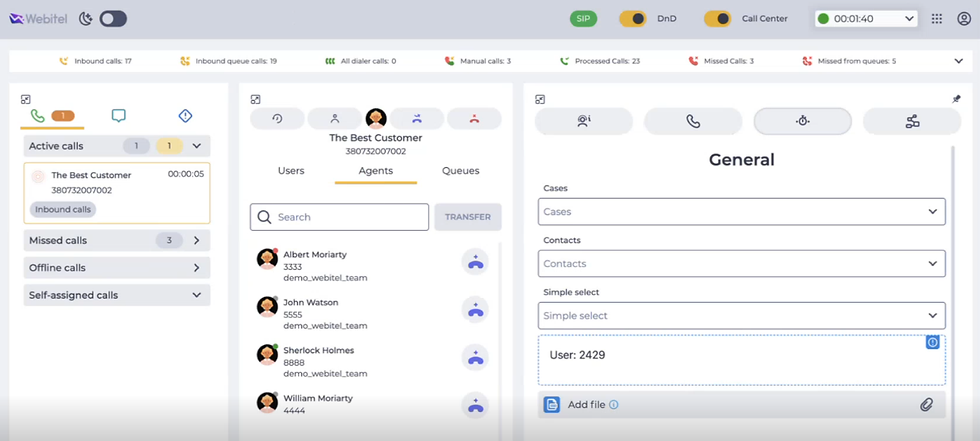Pin the right panel with pushpin icon

point(956,99)
